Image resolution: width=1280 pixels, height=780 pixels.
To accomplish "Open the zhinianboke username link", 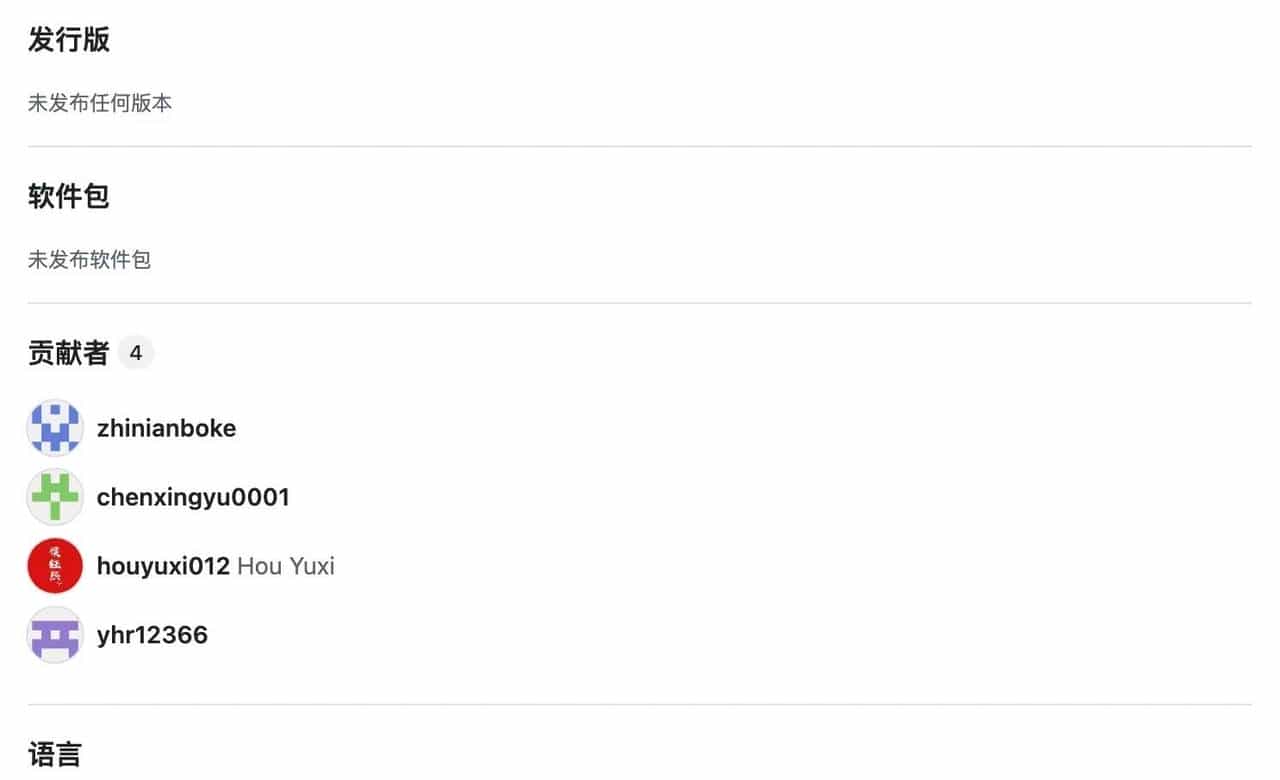I will coord(166,428).
